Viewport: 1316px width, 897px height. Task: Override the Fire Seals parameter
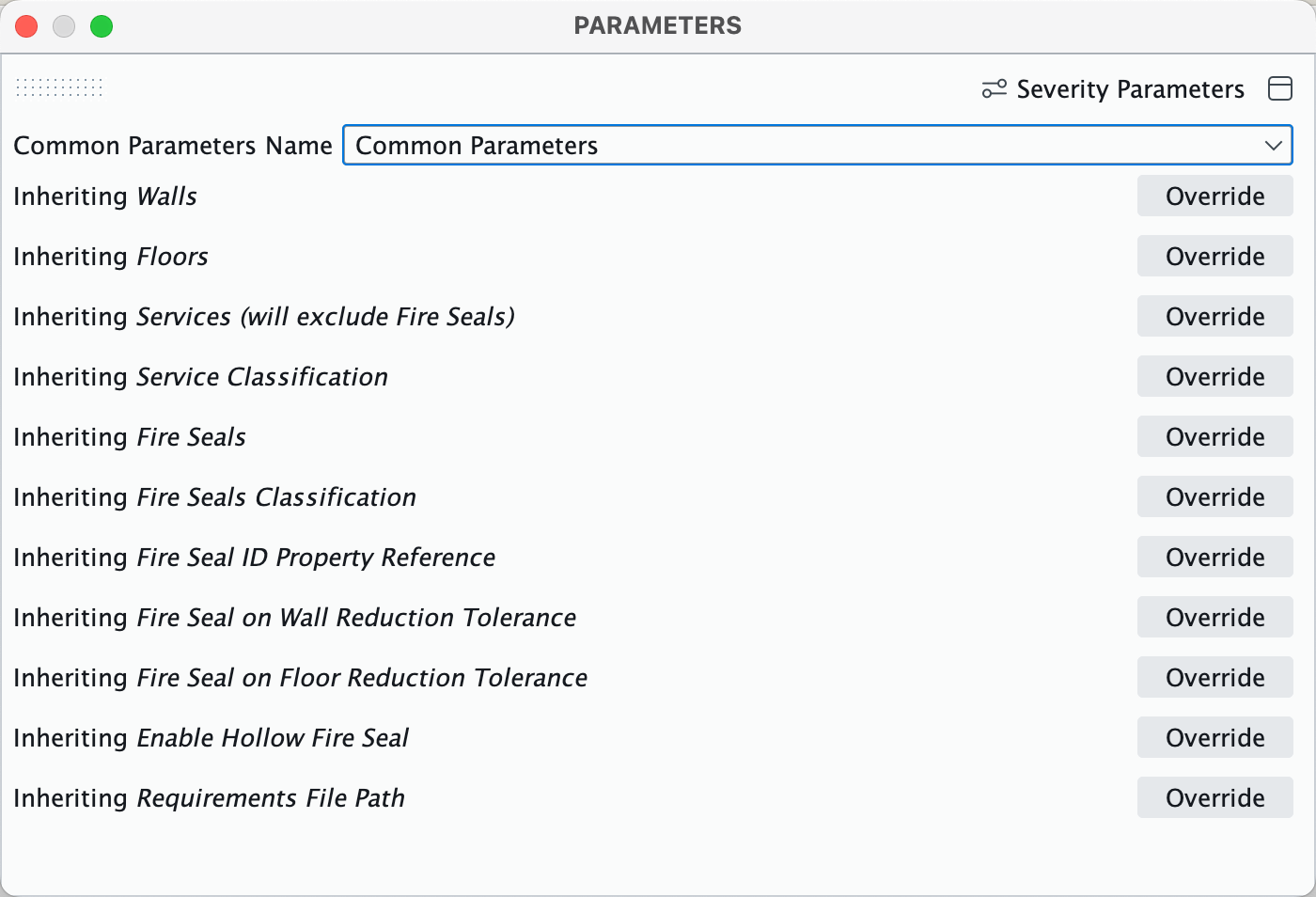click(1214, 436)
